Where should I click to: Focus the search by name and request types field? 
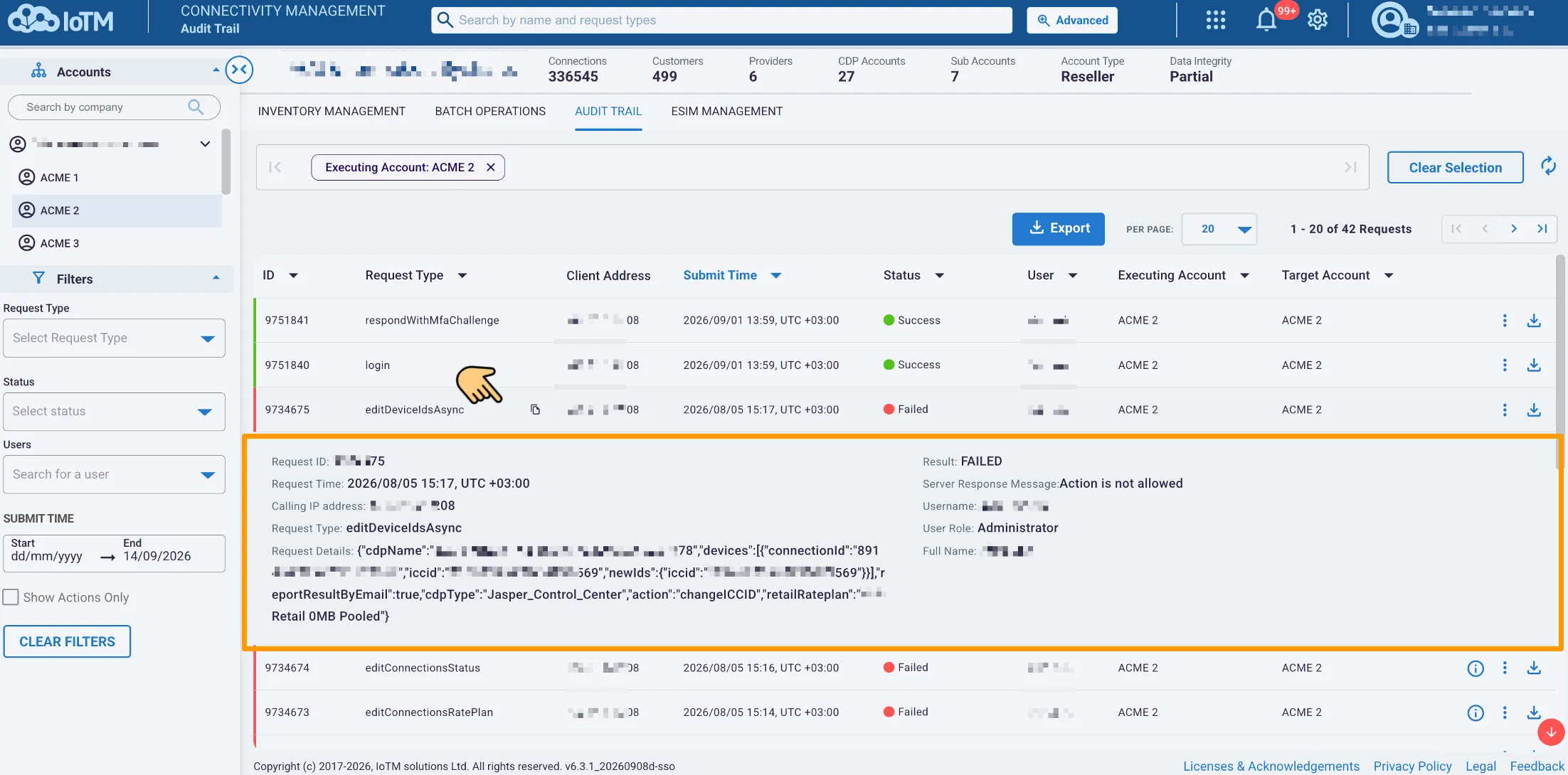pos(721,21)
